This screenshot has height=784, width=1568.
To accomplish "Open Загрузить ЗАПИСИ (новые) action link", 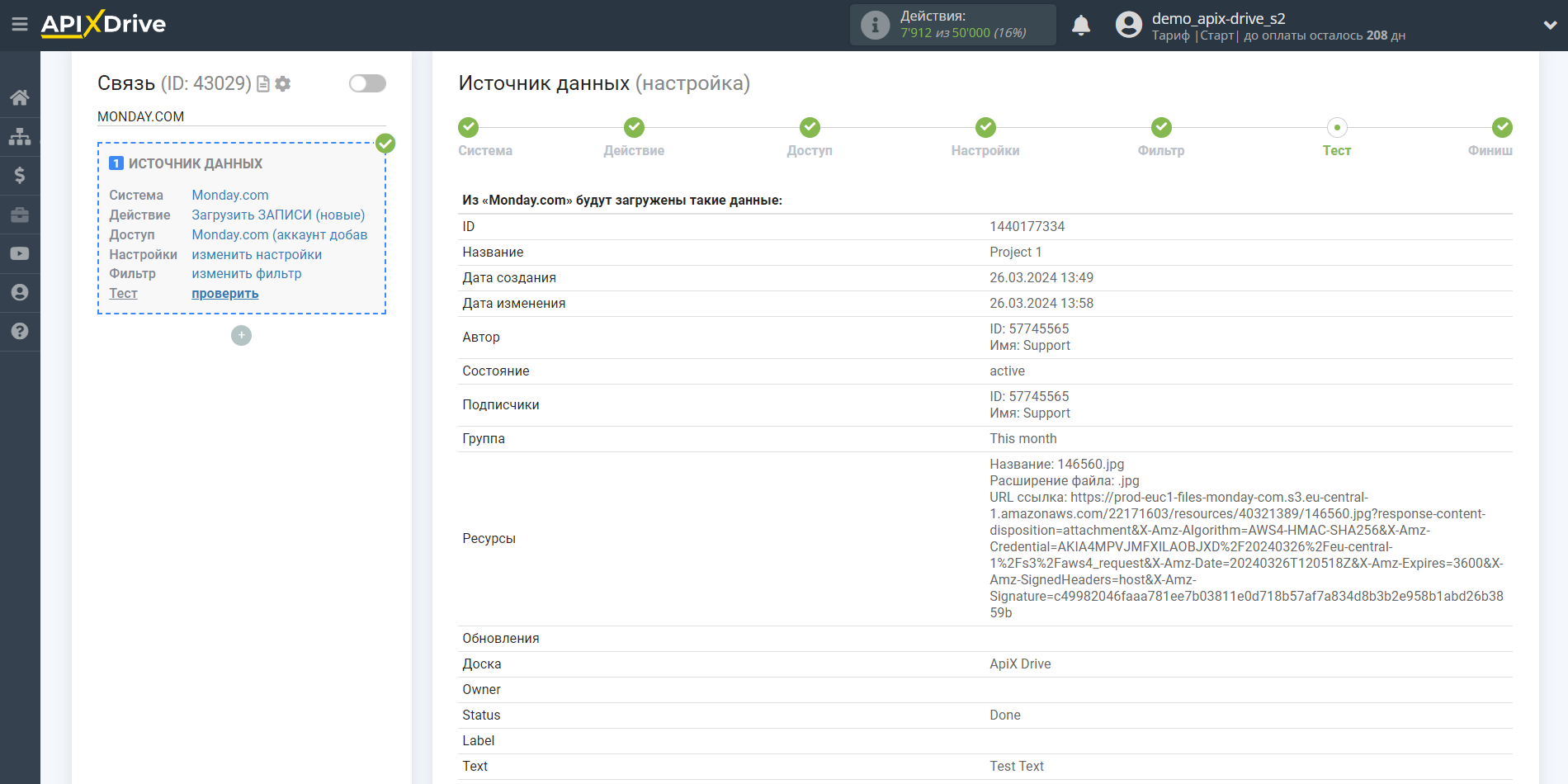I will (278, 215).
